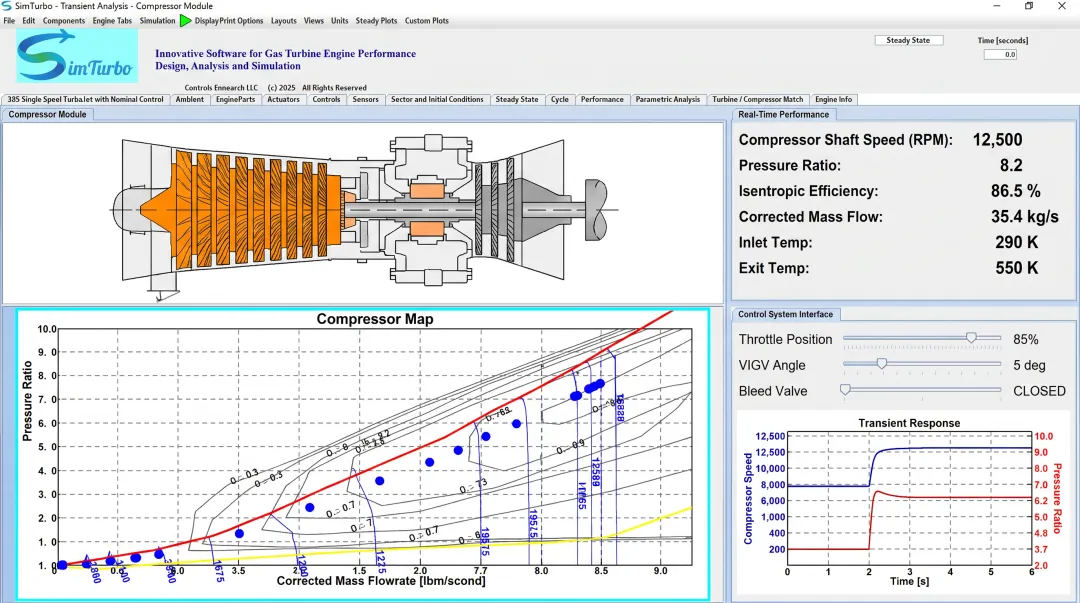Open the Turbine / Compressor Match tab
The height and width of the screenshot is (603, 1080).
pyautogui.click(x=757, y=99)
